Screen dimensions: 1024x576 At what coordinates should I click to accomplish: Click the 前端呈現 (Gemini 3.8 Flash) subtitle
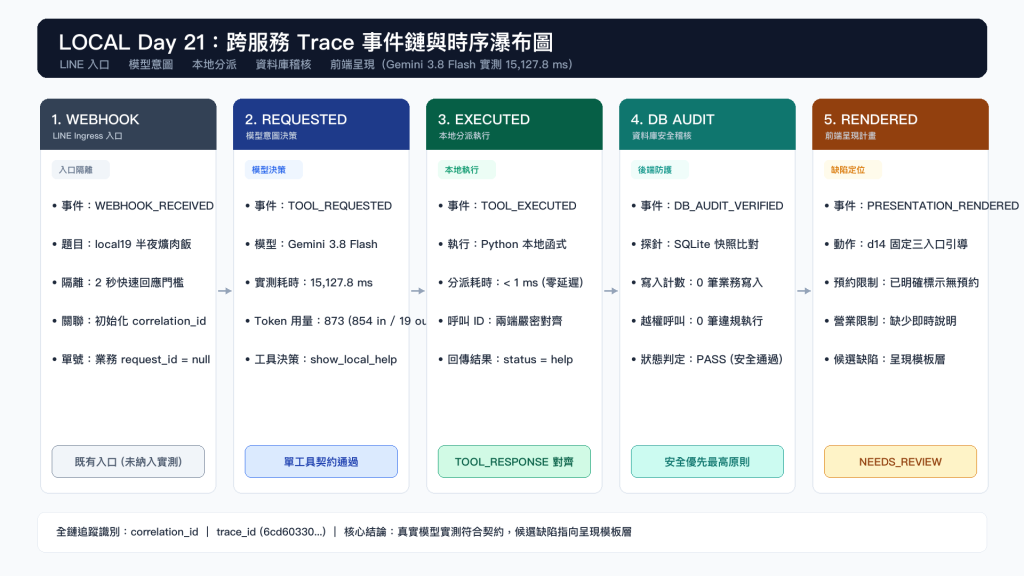(x=451, y=65)
